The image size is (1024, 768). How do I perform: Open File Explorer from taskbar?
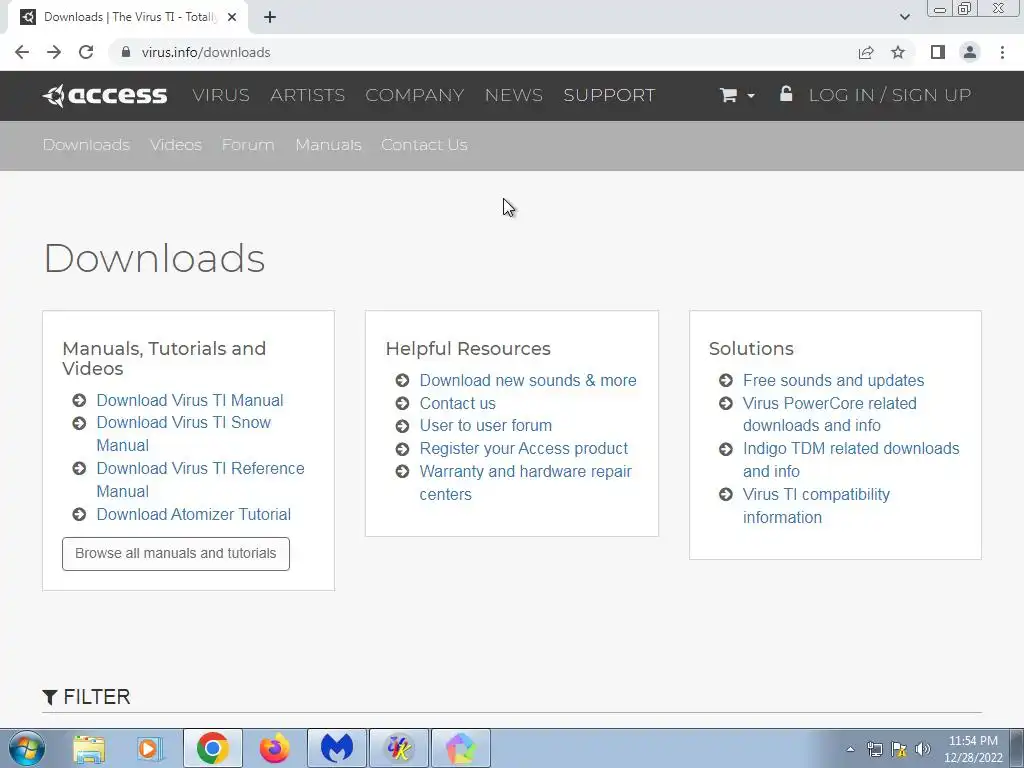point(89,748)
